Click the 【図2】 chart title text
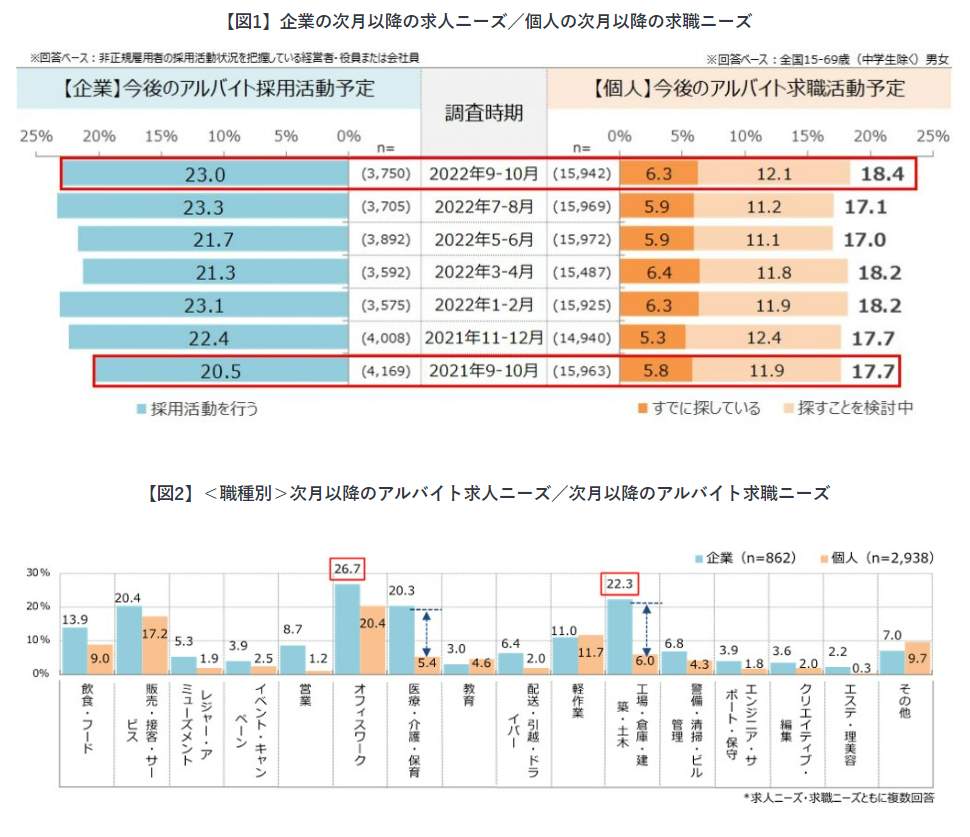 (x=485, y=493)
